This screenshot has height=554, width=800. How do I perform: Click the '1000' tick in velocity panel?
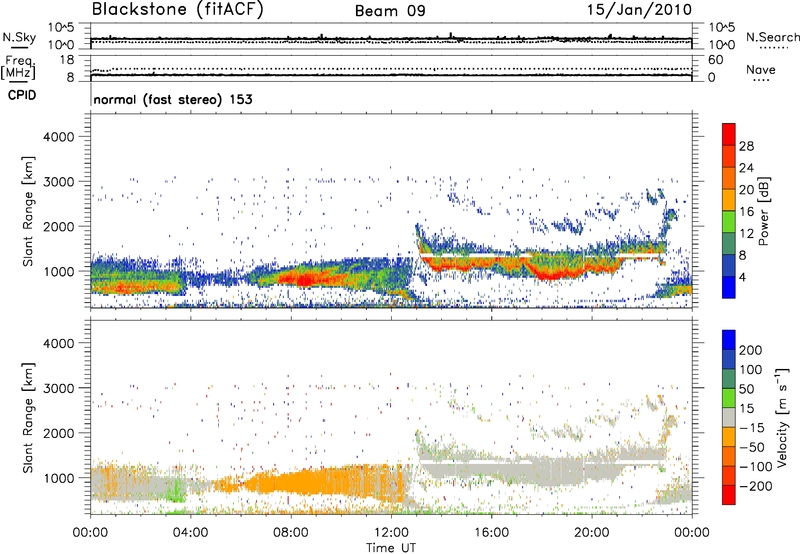pyautogui.click(x=58, y=478)
